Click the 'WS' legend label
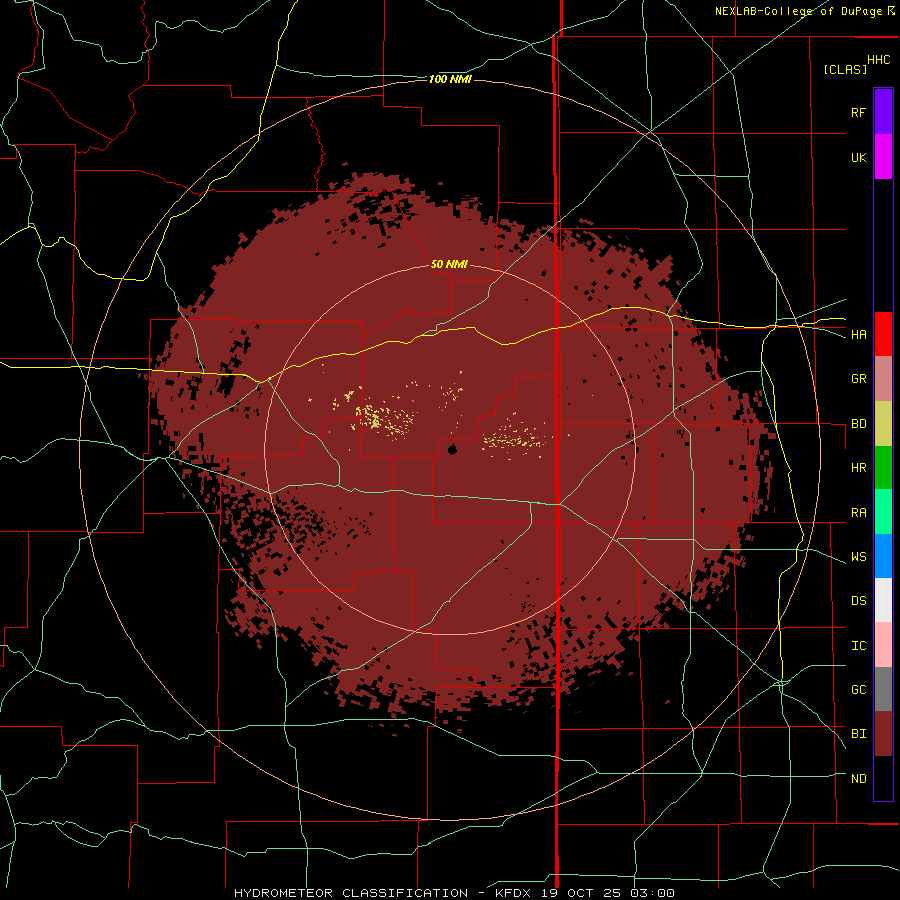Viewport: 900px width, 900px height. pos(858,557)
